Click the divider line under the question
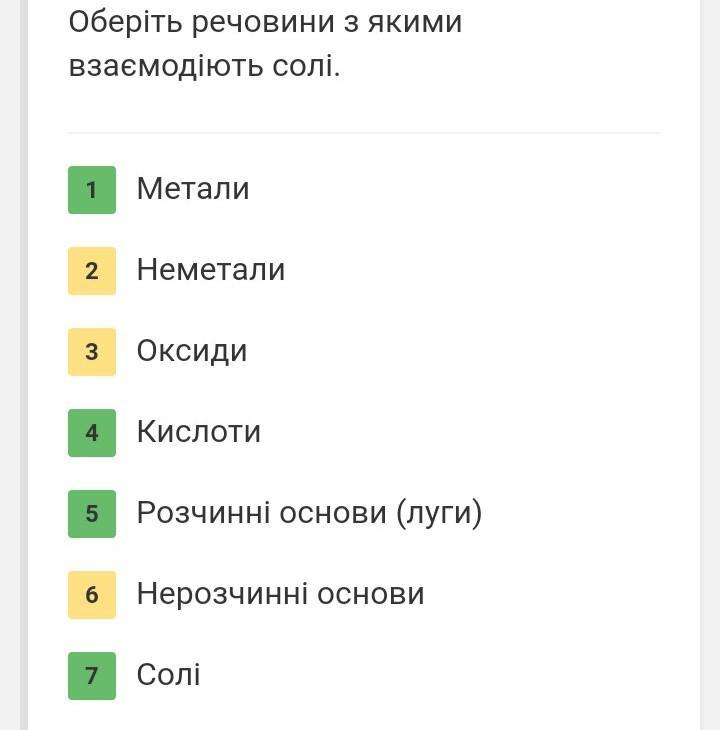The image size is (720, 730). click(x=364, y=133)
